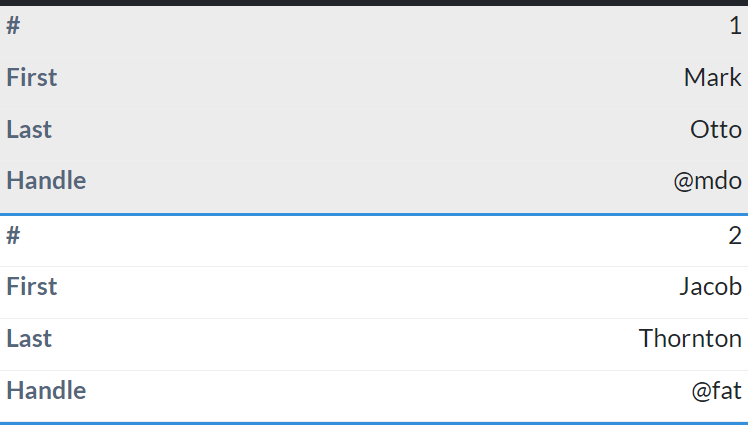Screen dimensions: 748x434
Task: Select the value 2 in the second record
Action: point(735,236)
